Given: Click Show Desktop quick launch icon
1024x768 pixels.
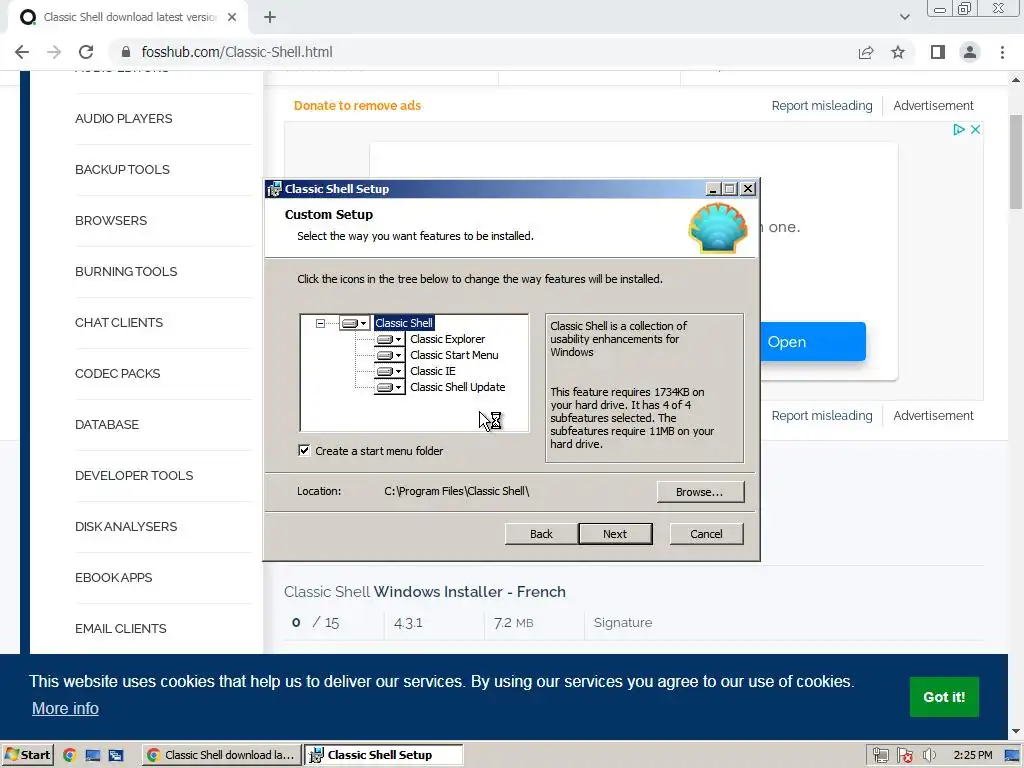Looking at the screenshot, I should 93,755.
